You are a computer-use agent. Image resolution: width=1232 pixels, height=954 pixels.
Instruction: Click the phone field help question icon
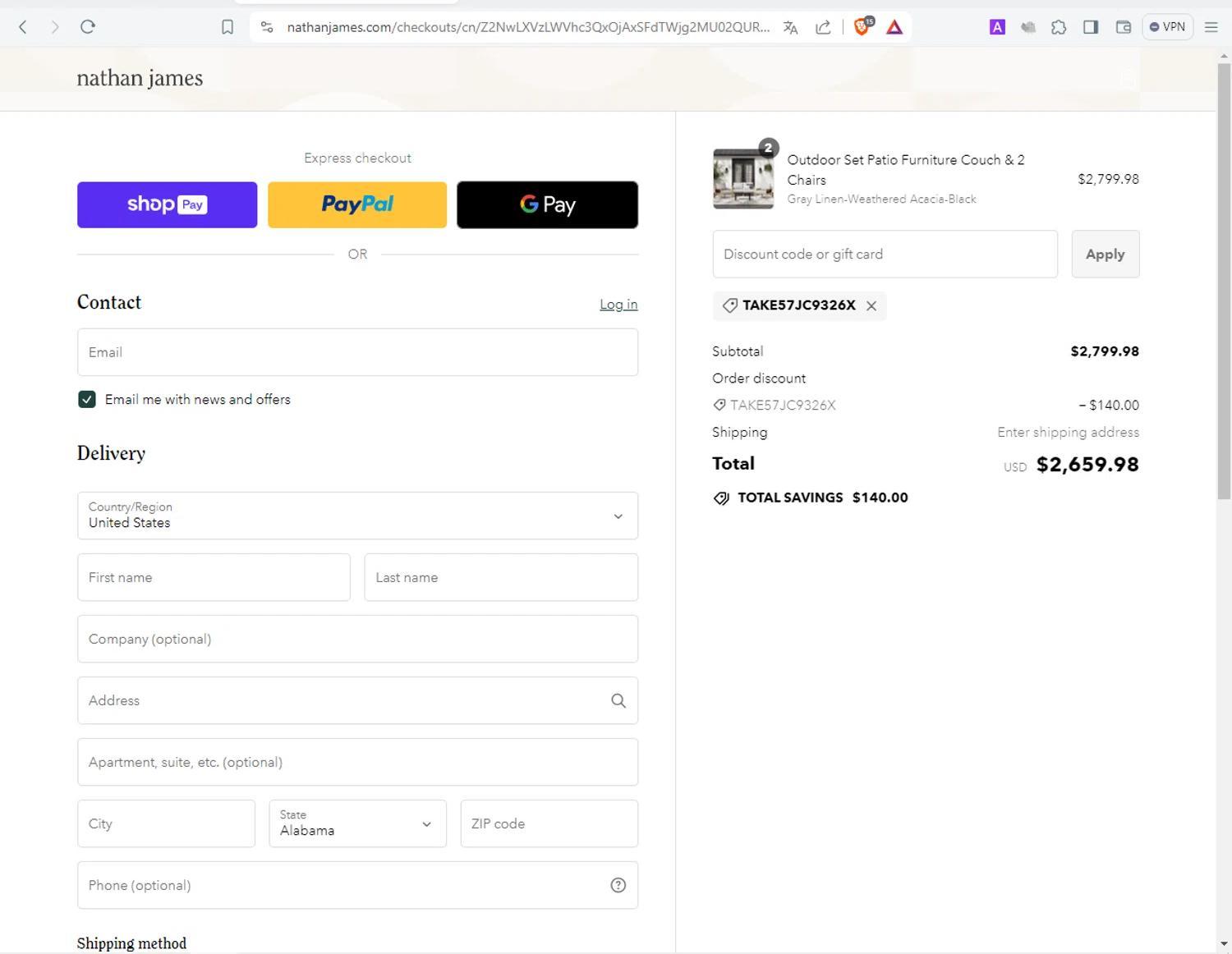(x=618, y=885)
